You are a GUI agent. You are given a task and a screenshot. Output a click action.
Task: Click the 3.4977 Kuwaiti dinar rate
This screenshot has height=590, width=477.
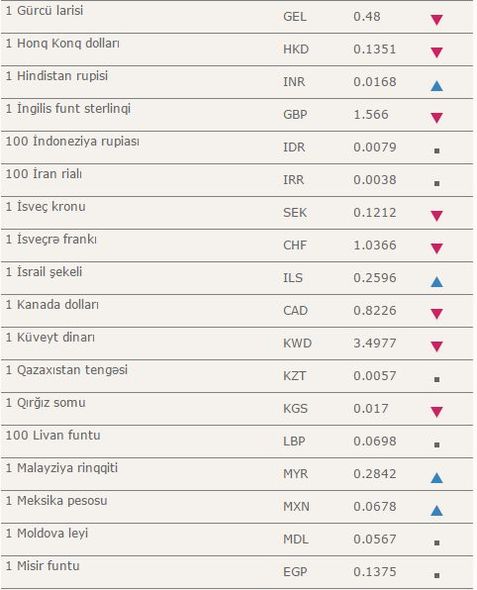coord(375,343)
